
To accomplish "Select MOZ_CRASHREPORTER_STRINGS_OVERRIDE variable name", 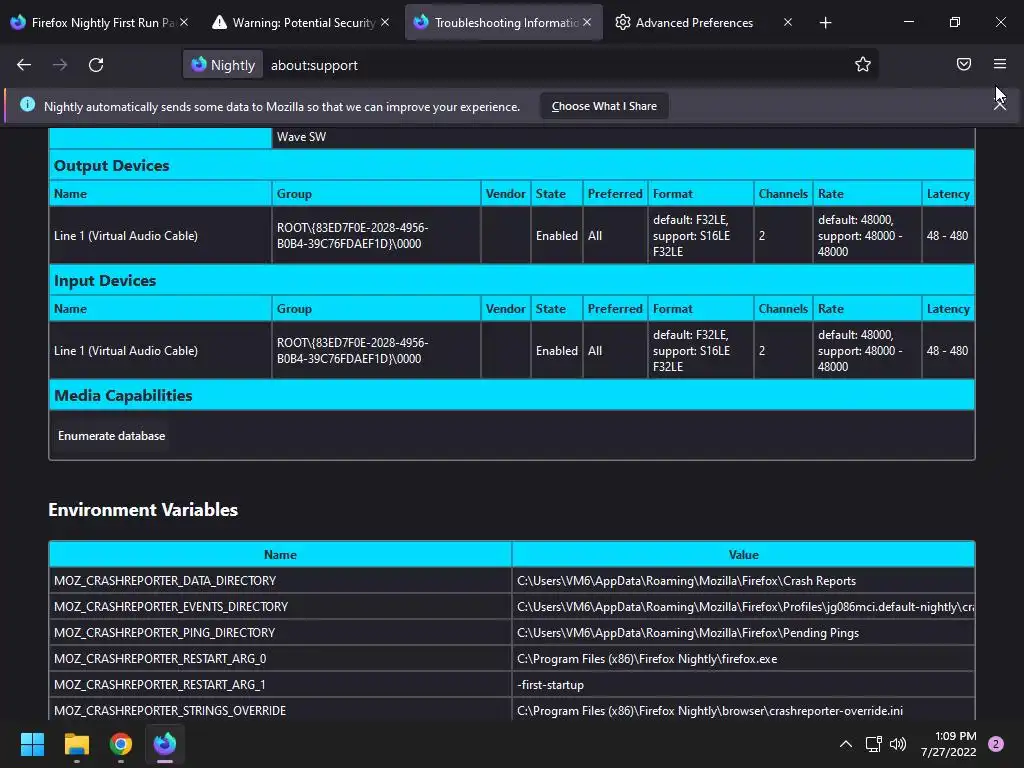I will pos(170,711).
